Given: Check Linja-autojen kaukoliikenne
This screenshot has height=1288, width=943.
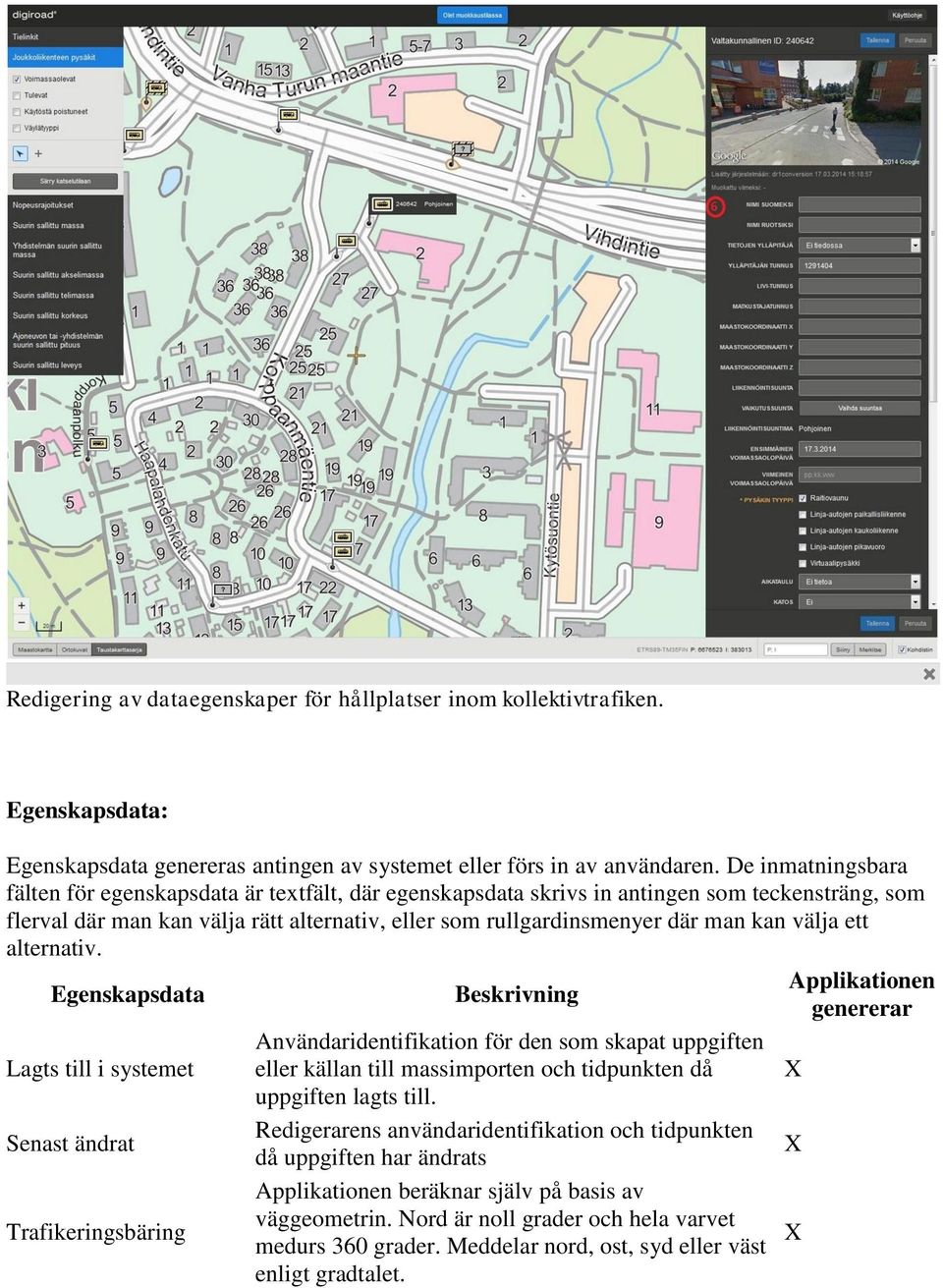Looking at the screenshot, I should click(804, 531).
